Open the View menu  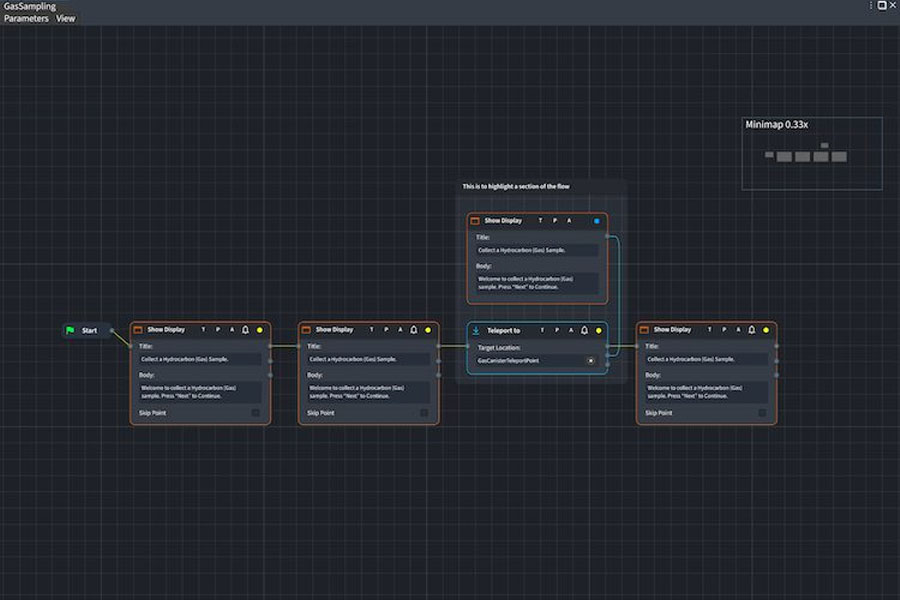[x=65, y=18]
